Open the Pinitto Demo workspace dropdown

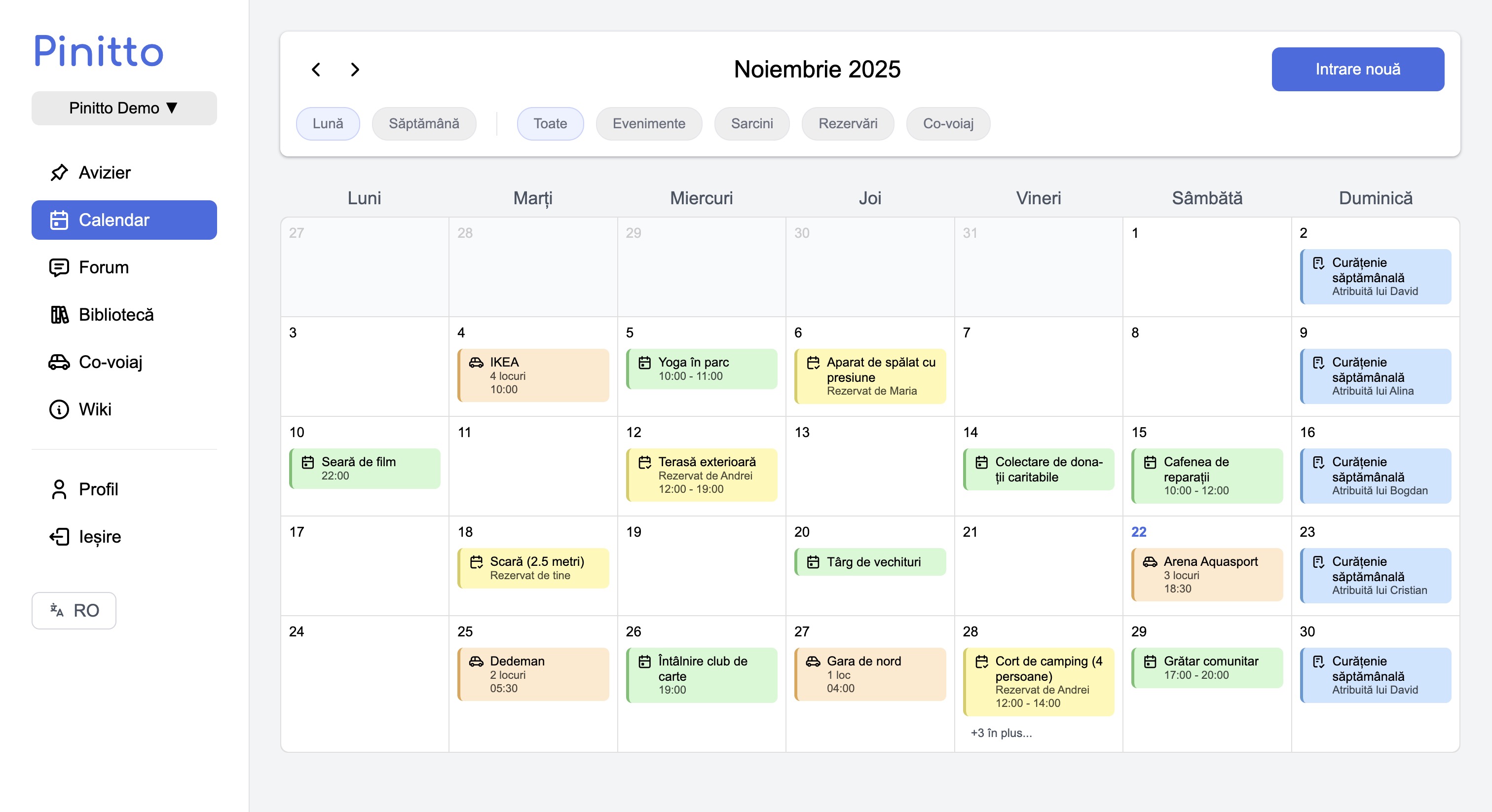click(123, 108)
